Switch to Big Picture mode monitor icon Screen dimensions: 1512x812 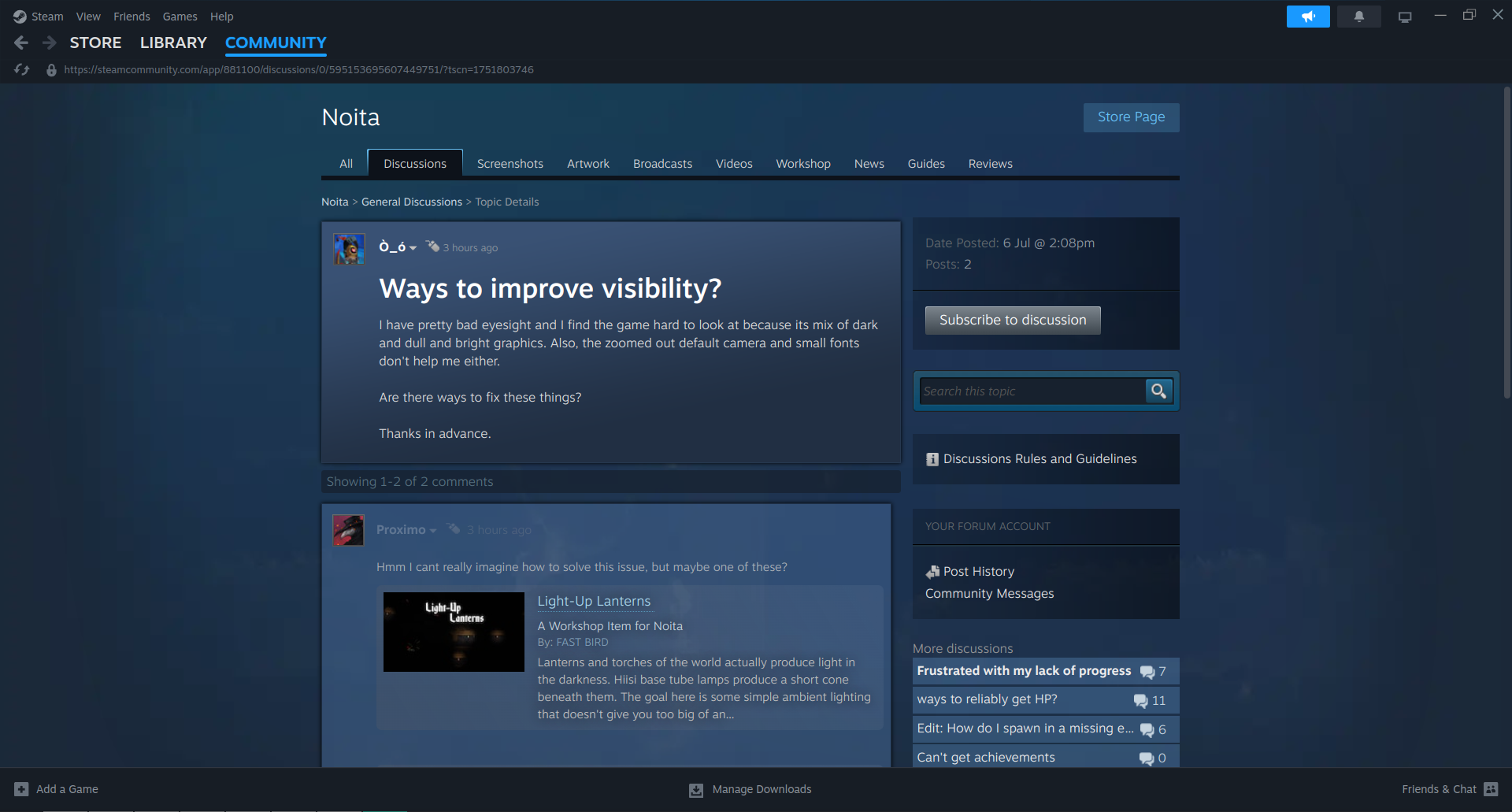[x=1405, y=17]
